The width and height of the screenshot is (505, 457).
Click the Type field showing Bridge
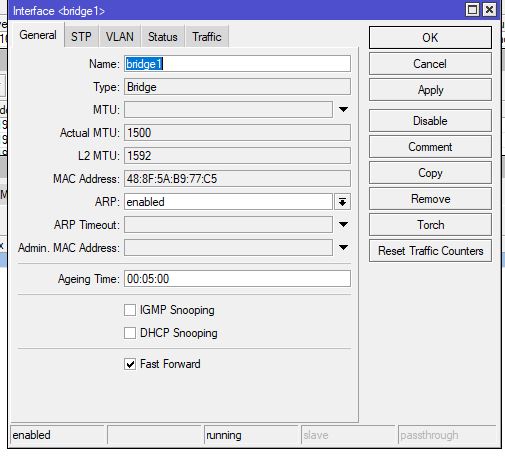point(237,87)
